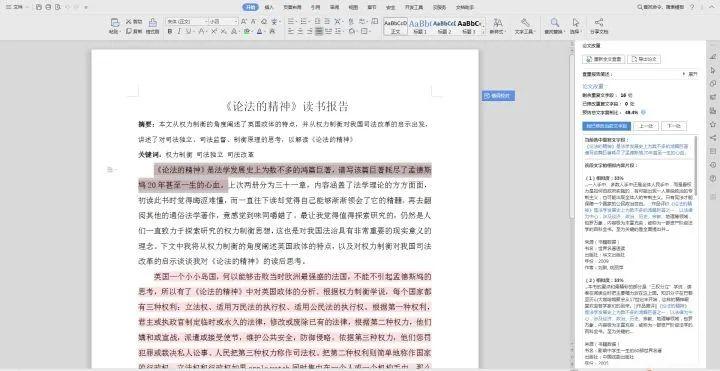This screenshot has width=720, height=371.
Task: Click the Print icon in quick access bar
Action: pos(48,7)
